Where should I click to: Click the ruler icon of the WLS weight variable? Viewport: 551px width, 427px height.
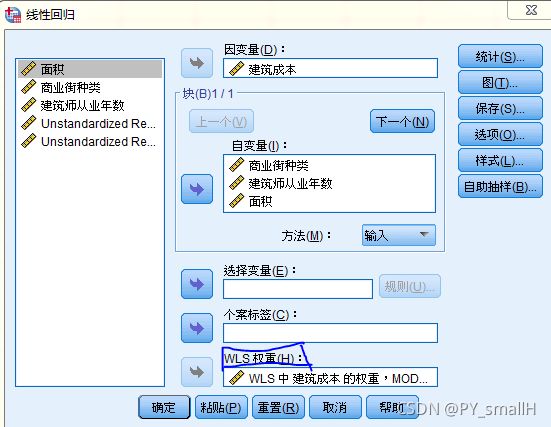(x=236, y=377)
